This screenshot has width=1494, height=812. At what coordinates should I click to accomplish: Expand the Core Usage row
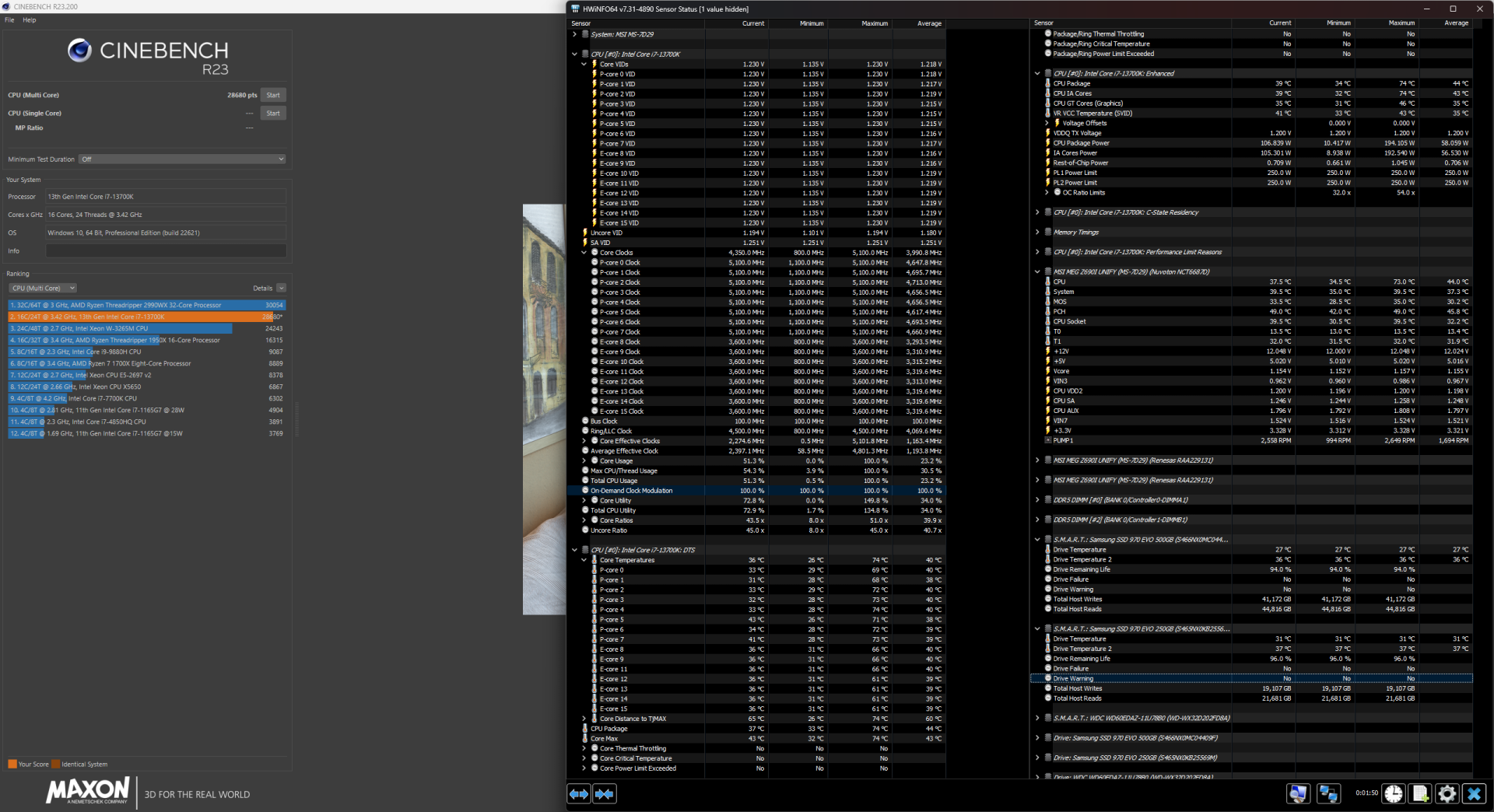click(584, 460)
